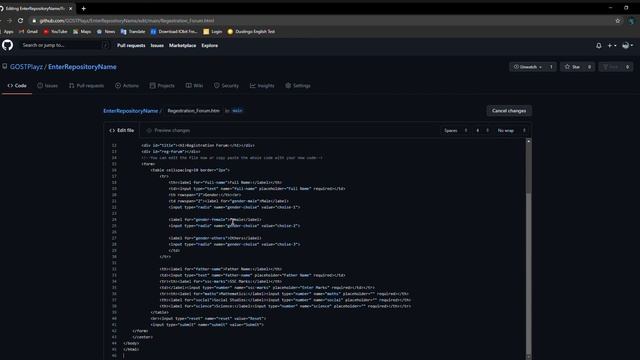The width and height of the screenshot is (640, 360).
Task: Open the indent size 4 dropdown
Action: click(x=482, y=131)
